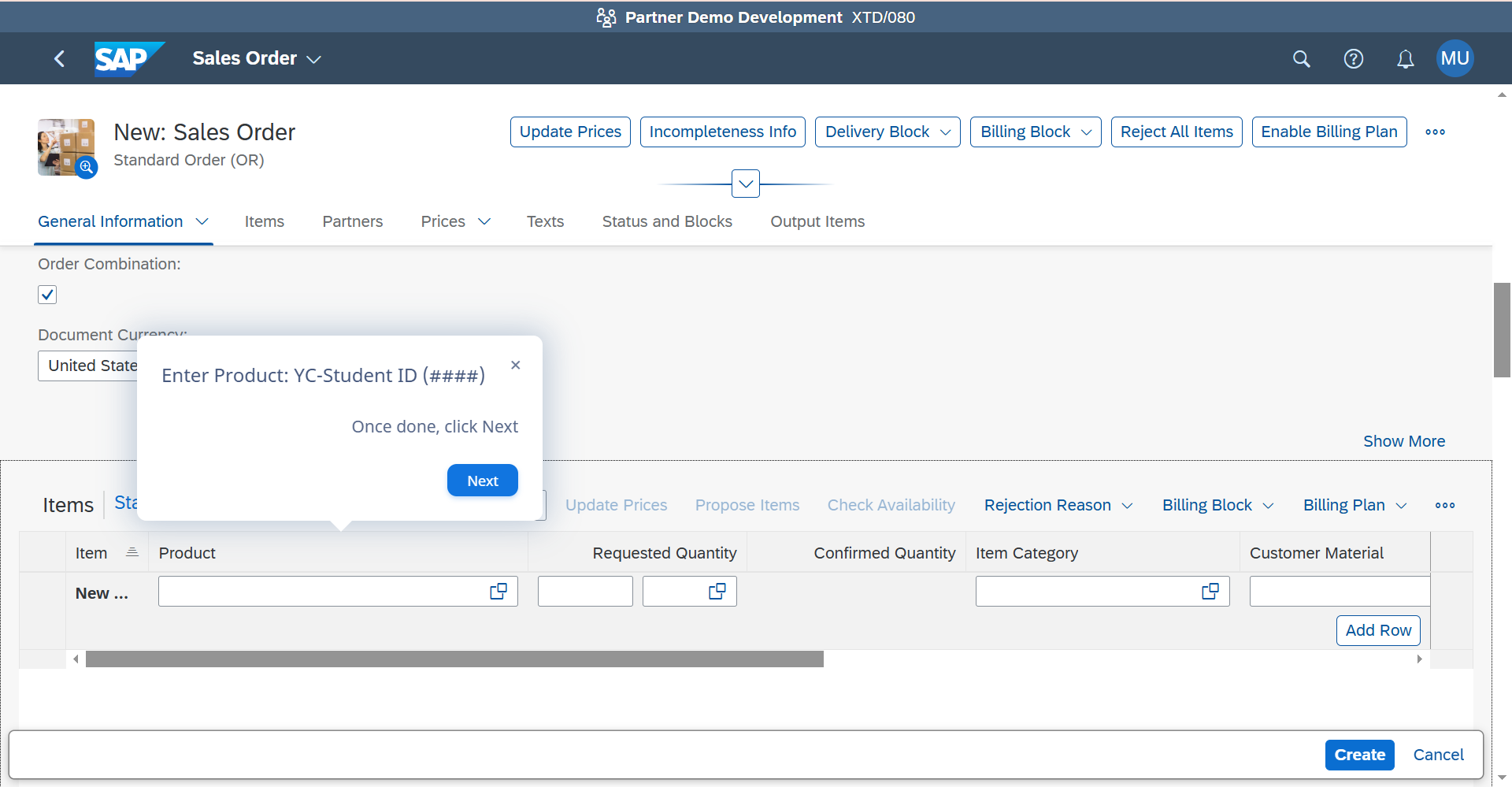
Task: Open the help question mark icon
Action: coord(1353,58)
